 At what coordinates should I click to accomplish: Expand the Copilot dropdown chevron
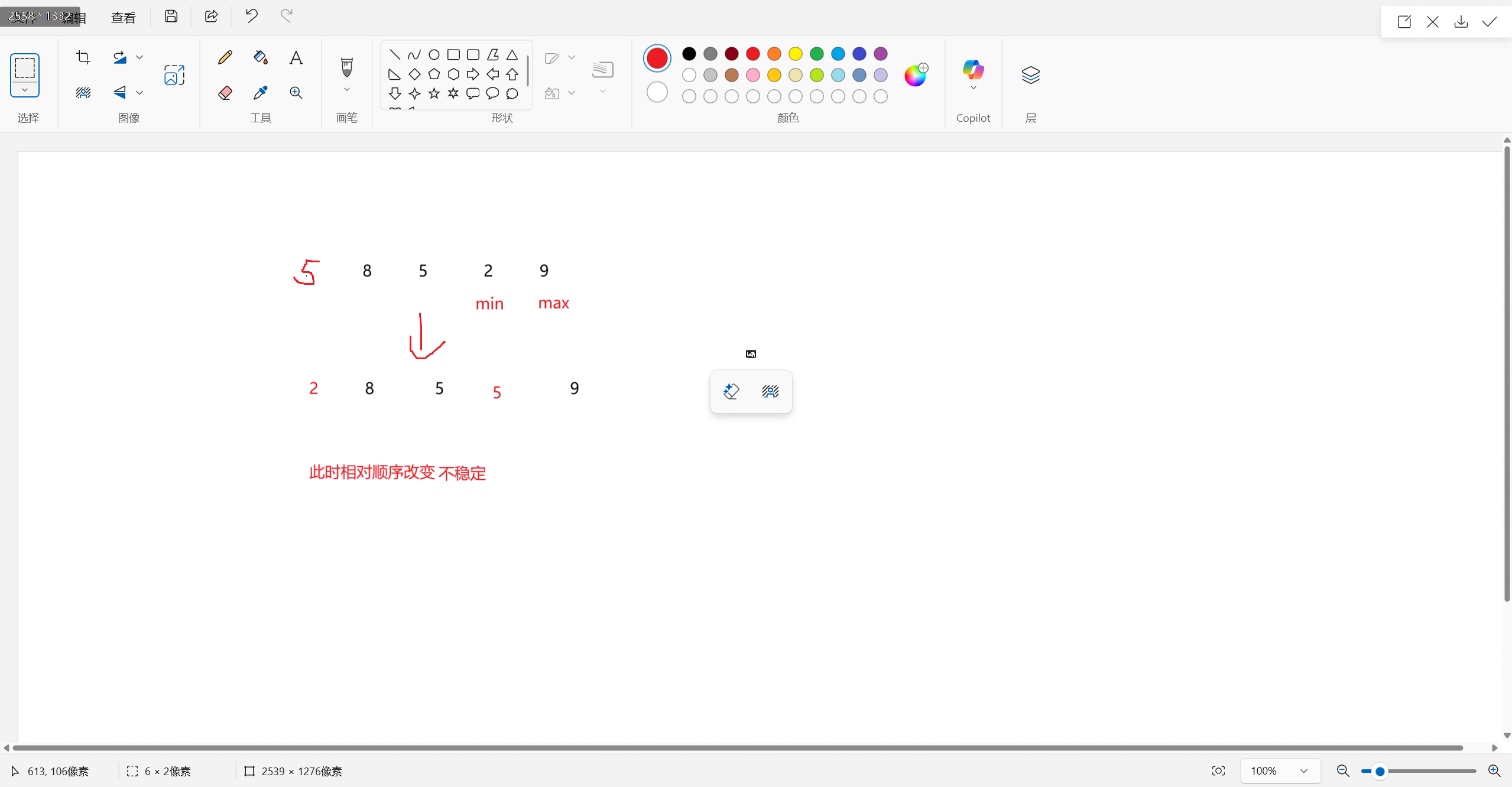coord(973,88)
